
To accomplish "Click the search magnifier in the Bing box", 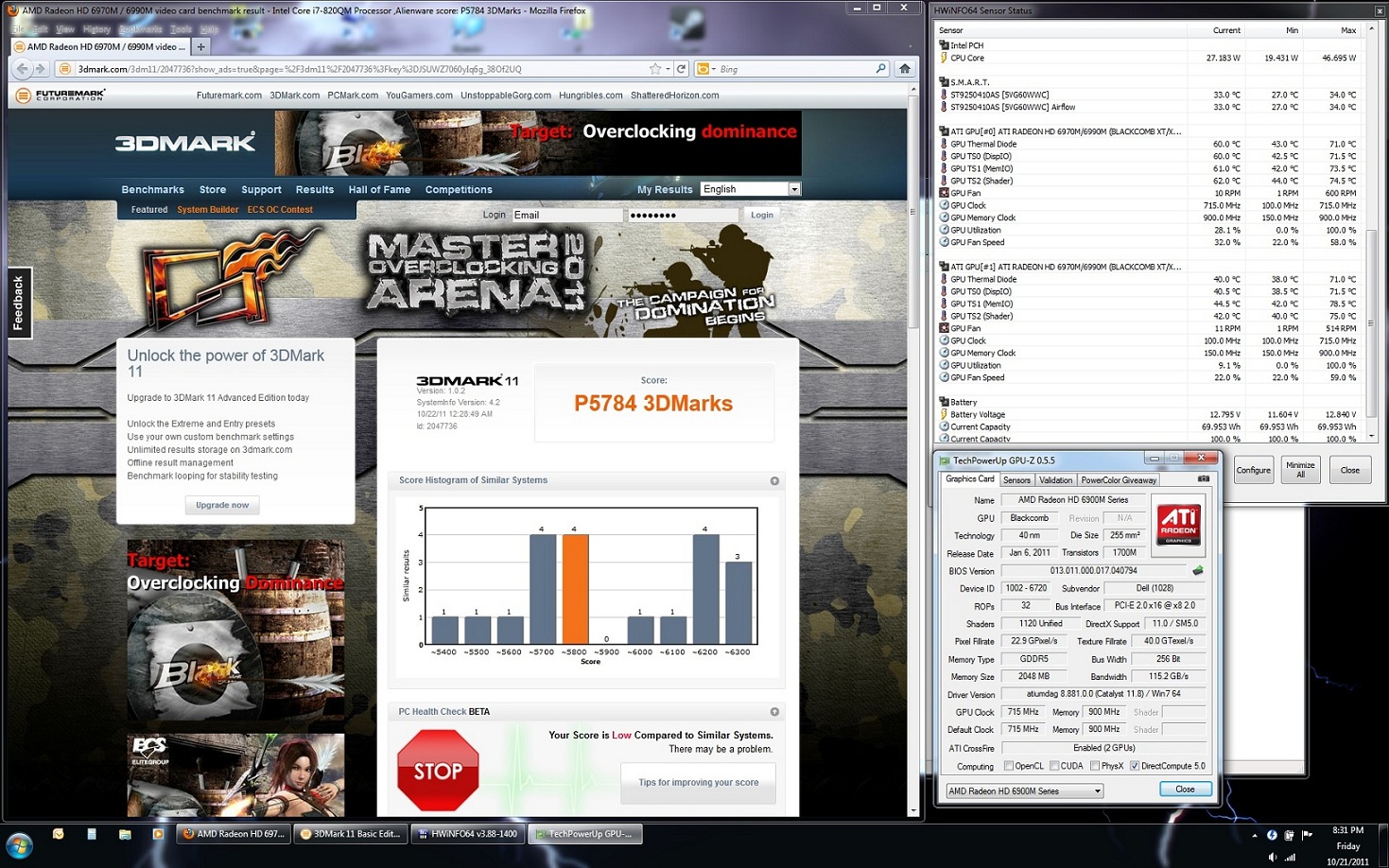I will point(880,68).
